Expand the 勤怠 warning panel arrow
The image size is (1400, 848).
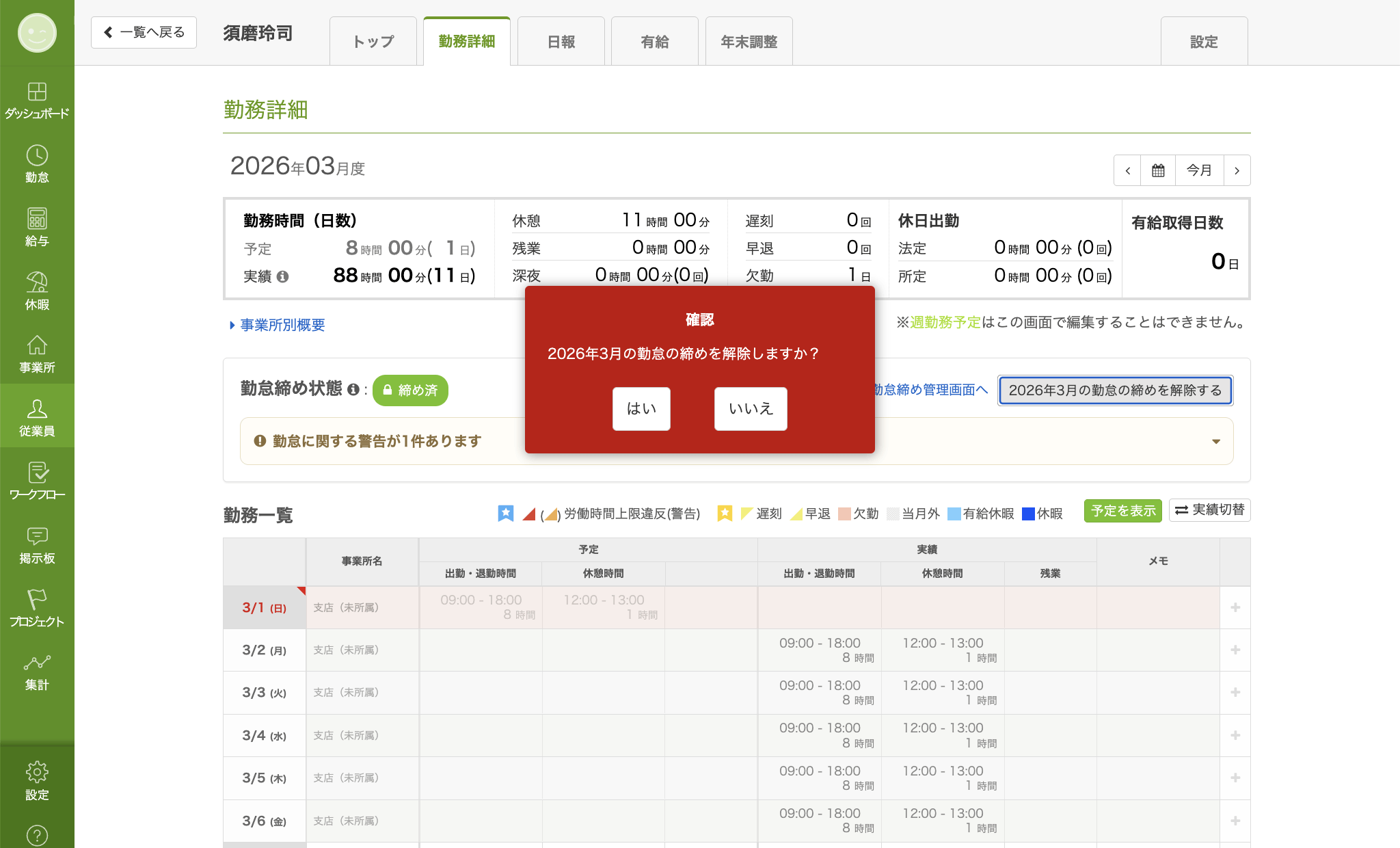1215,441
